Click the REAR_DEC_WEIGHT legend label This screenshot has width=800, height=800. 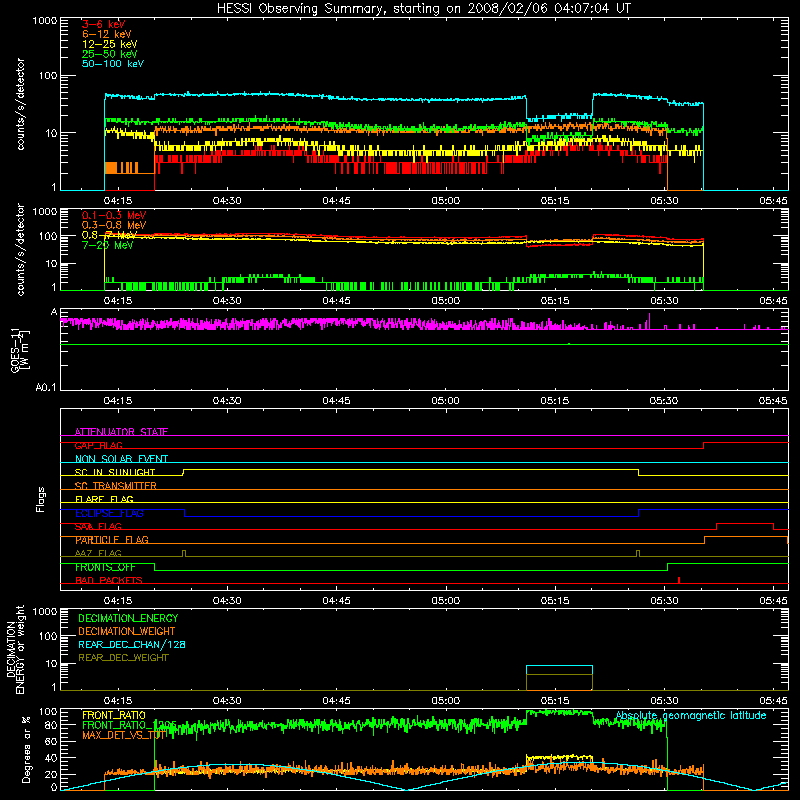coord(123,658)
